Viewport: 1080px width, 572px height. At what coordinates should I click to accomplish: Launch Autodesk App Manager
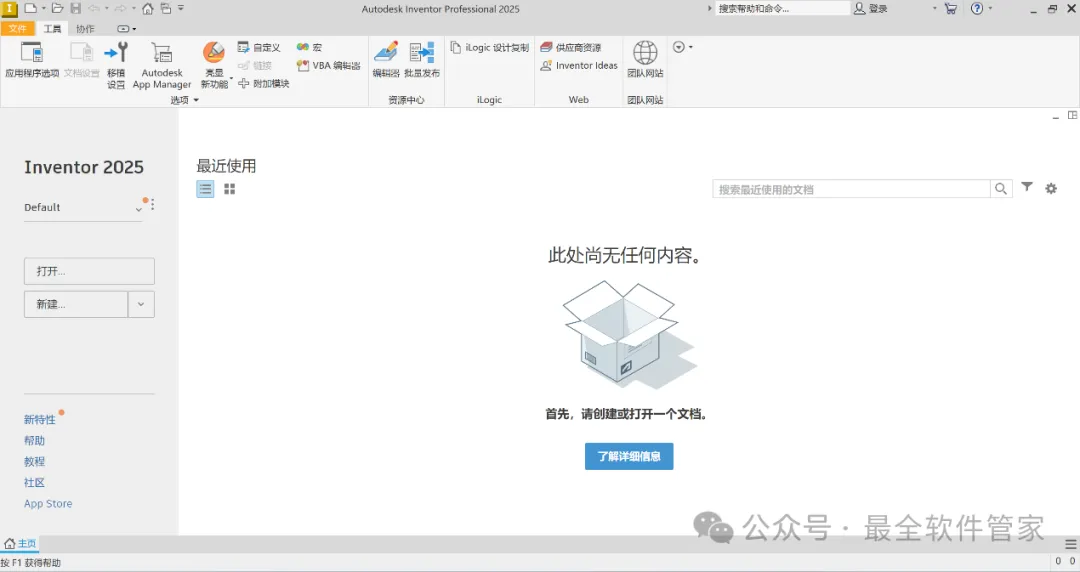coord(162,65)
